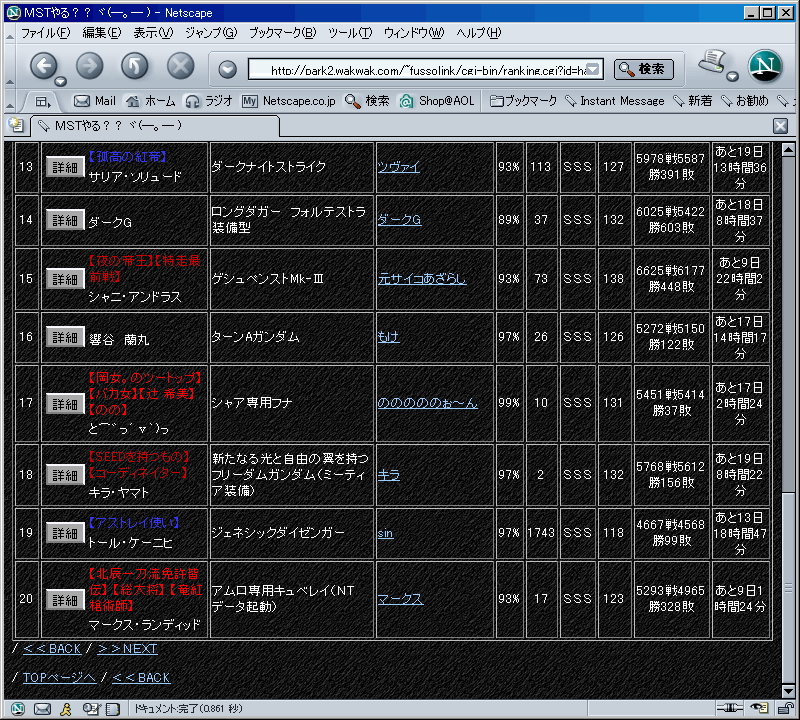800x720 pixels.
Task: Open My Netscape.co.jp shortcut
Action: 289,101
